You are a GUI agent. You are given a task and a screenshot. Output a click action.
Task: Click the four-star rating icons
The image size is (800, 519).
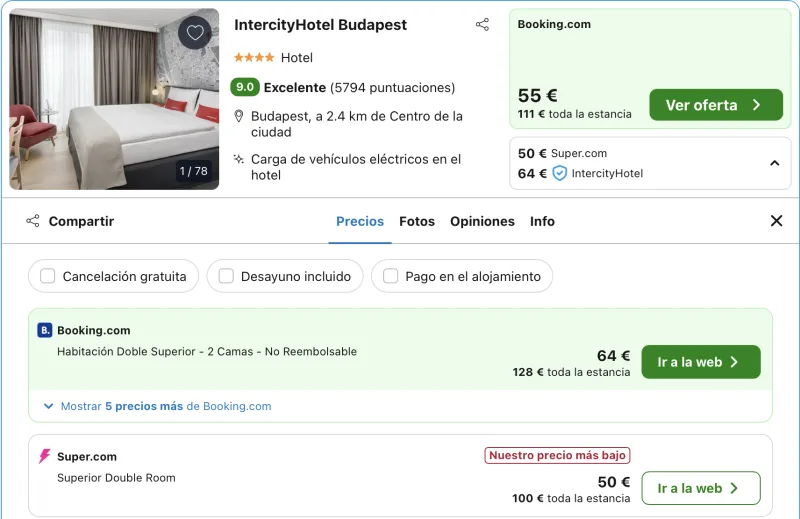254,58
